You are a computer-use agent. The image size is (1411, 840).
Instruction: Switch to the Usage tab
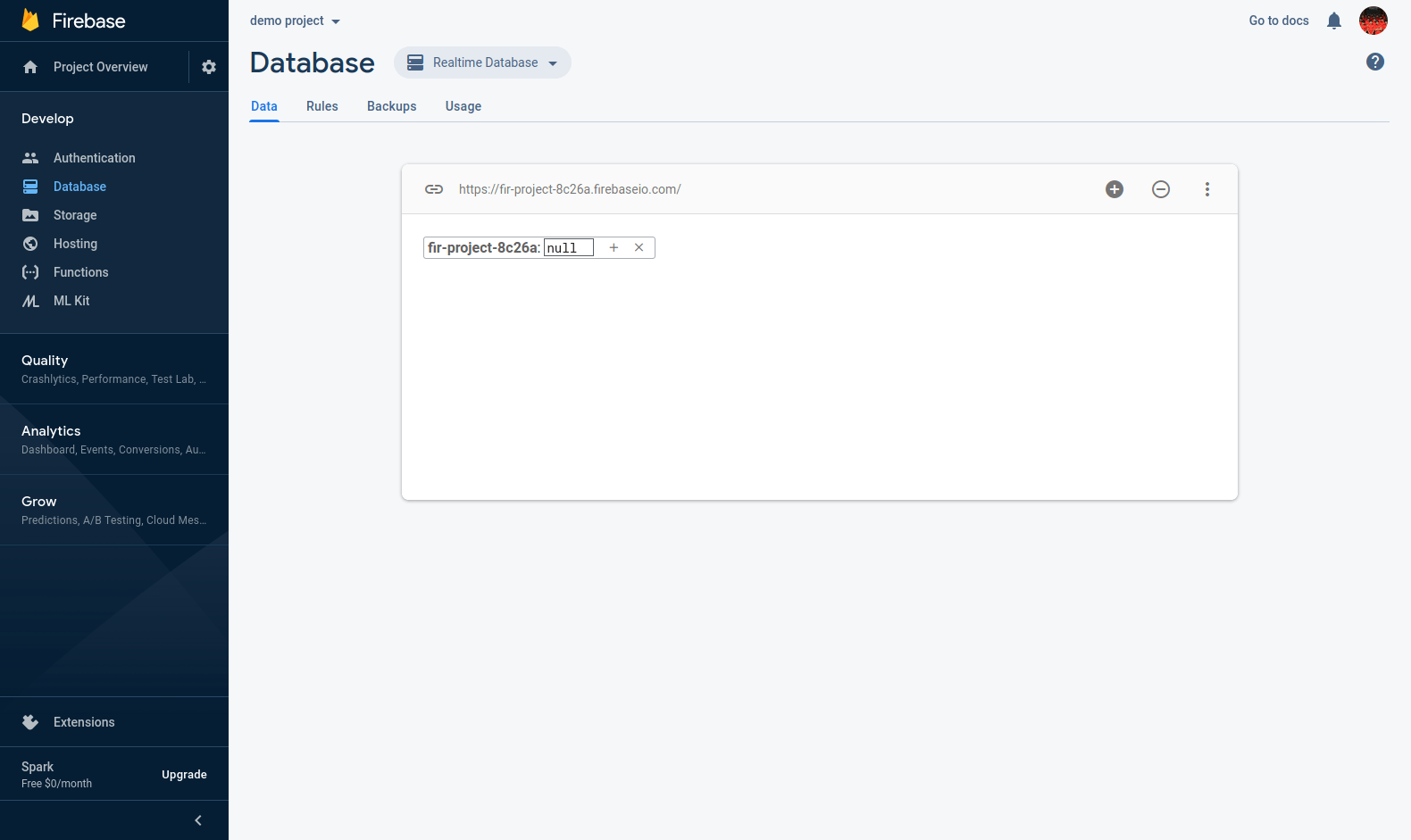pyautogui.click(x=463, y=106)
